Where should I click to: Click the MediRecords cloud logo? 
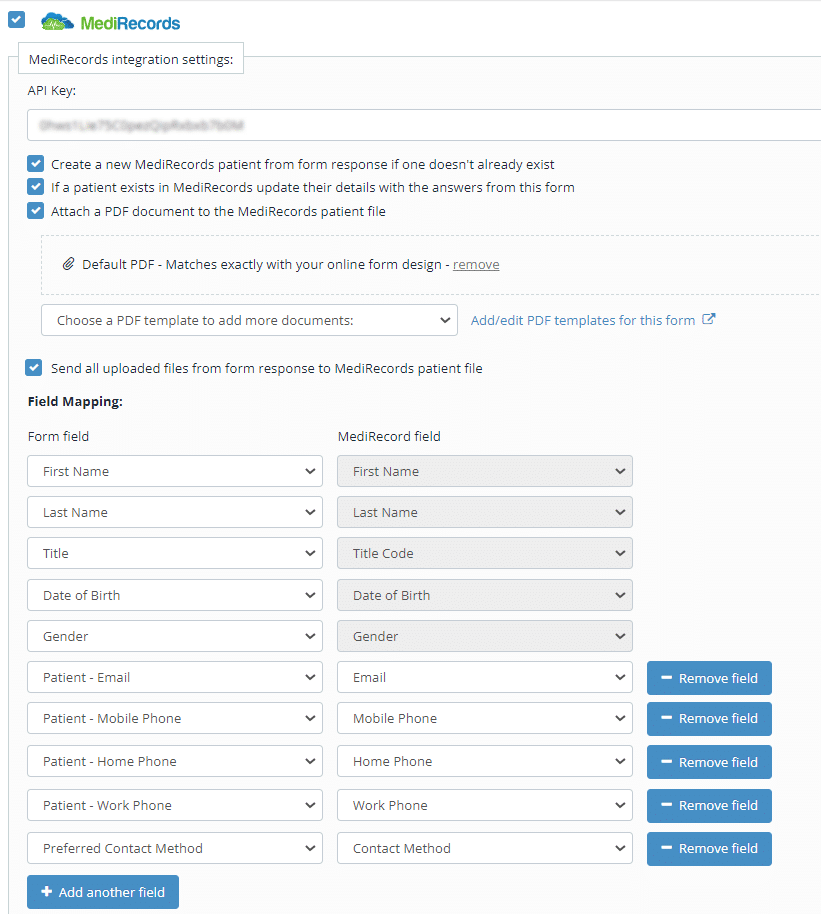pyautogui.click(x=56, y=20)
